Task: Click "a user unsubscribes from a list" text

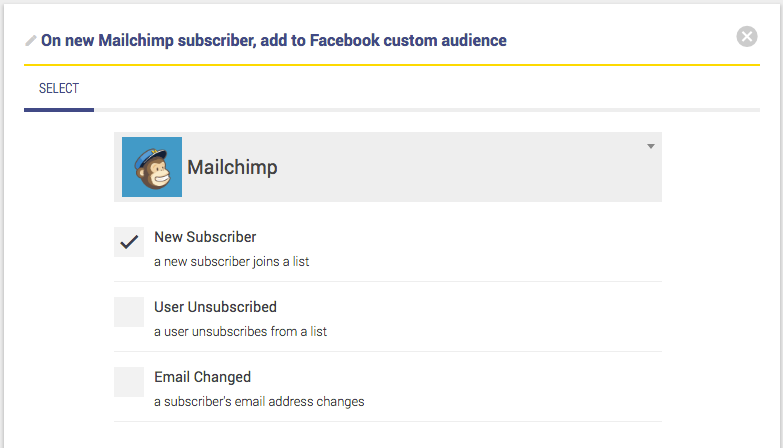Action: [x=240, y=332]
